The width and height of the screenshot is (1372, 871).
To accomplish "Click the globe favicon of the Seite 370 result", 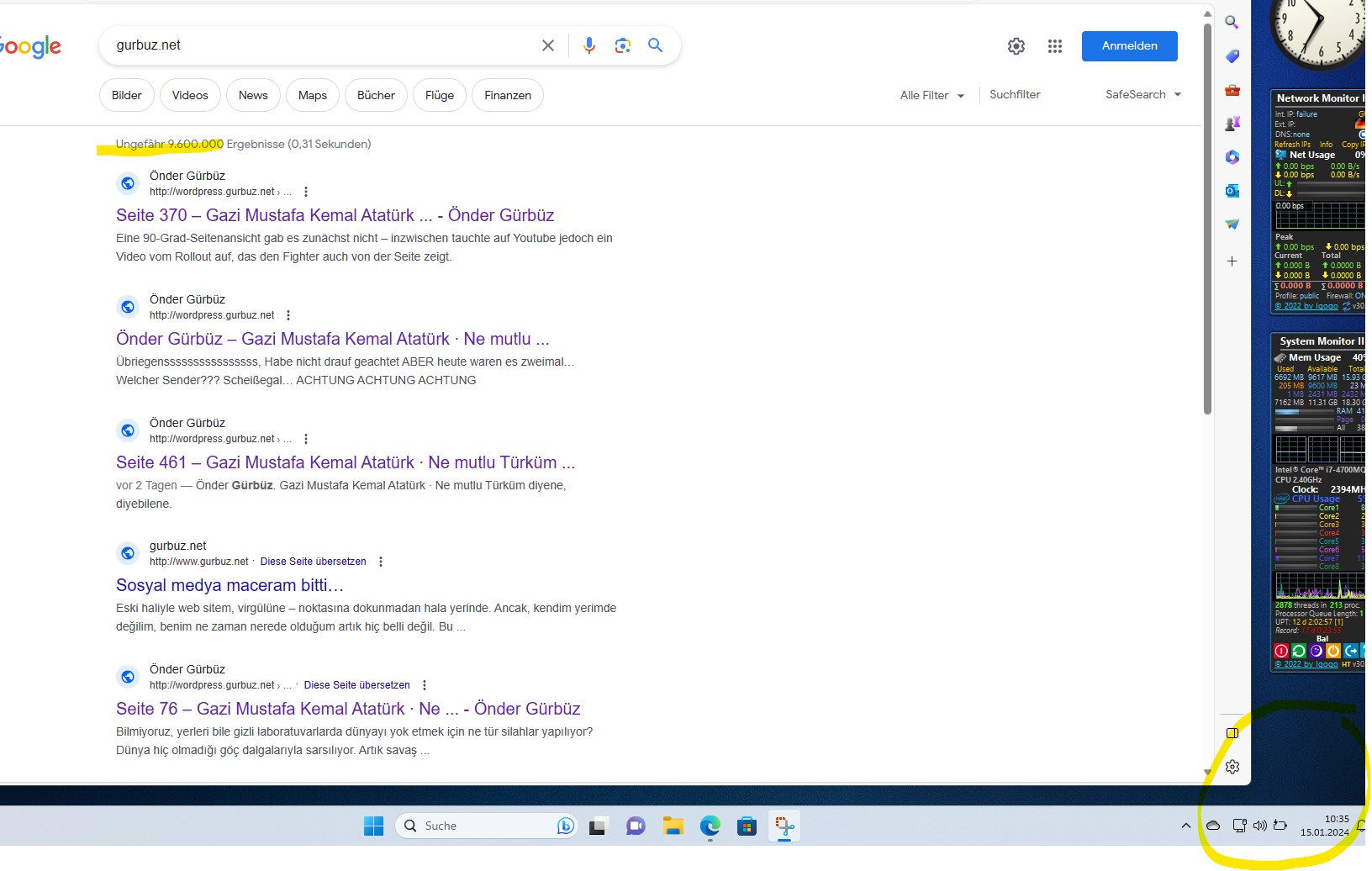I will (128, 183).
